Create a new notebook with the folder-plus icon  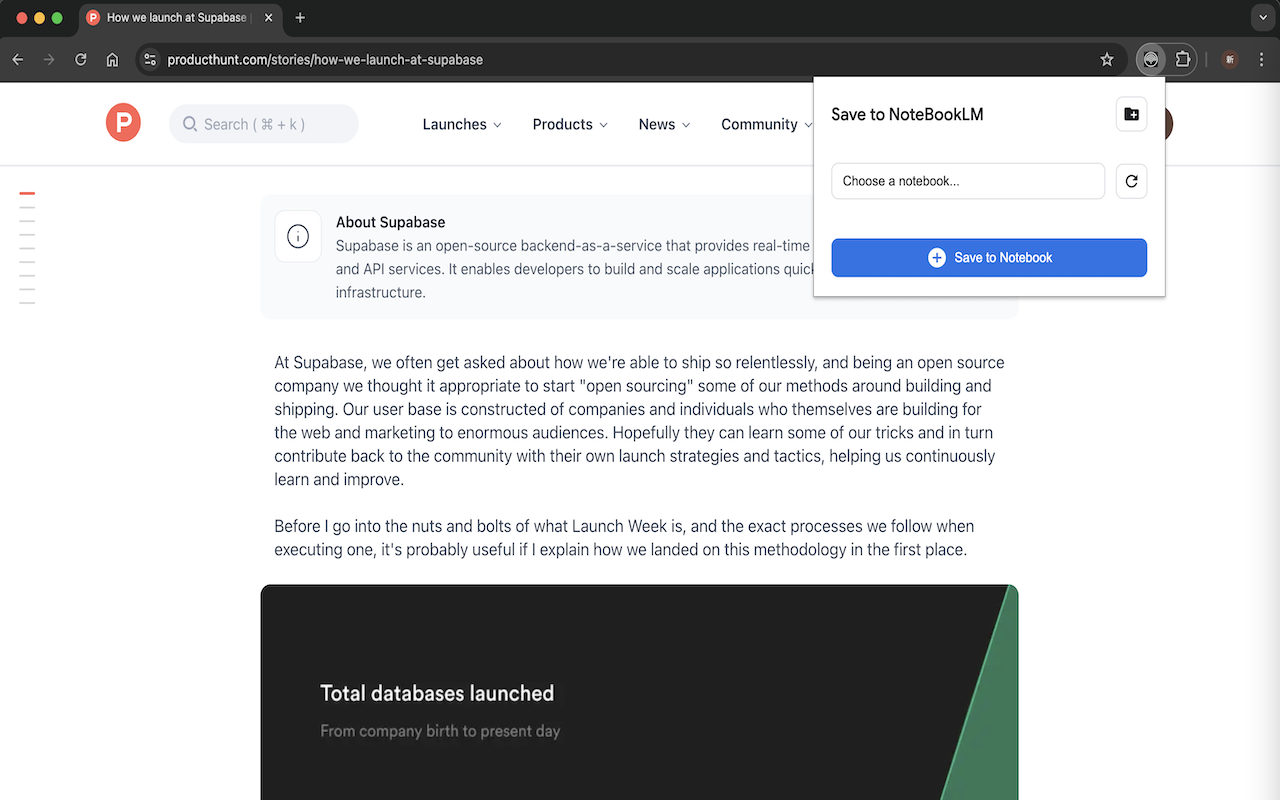1131,114
